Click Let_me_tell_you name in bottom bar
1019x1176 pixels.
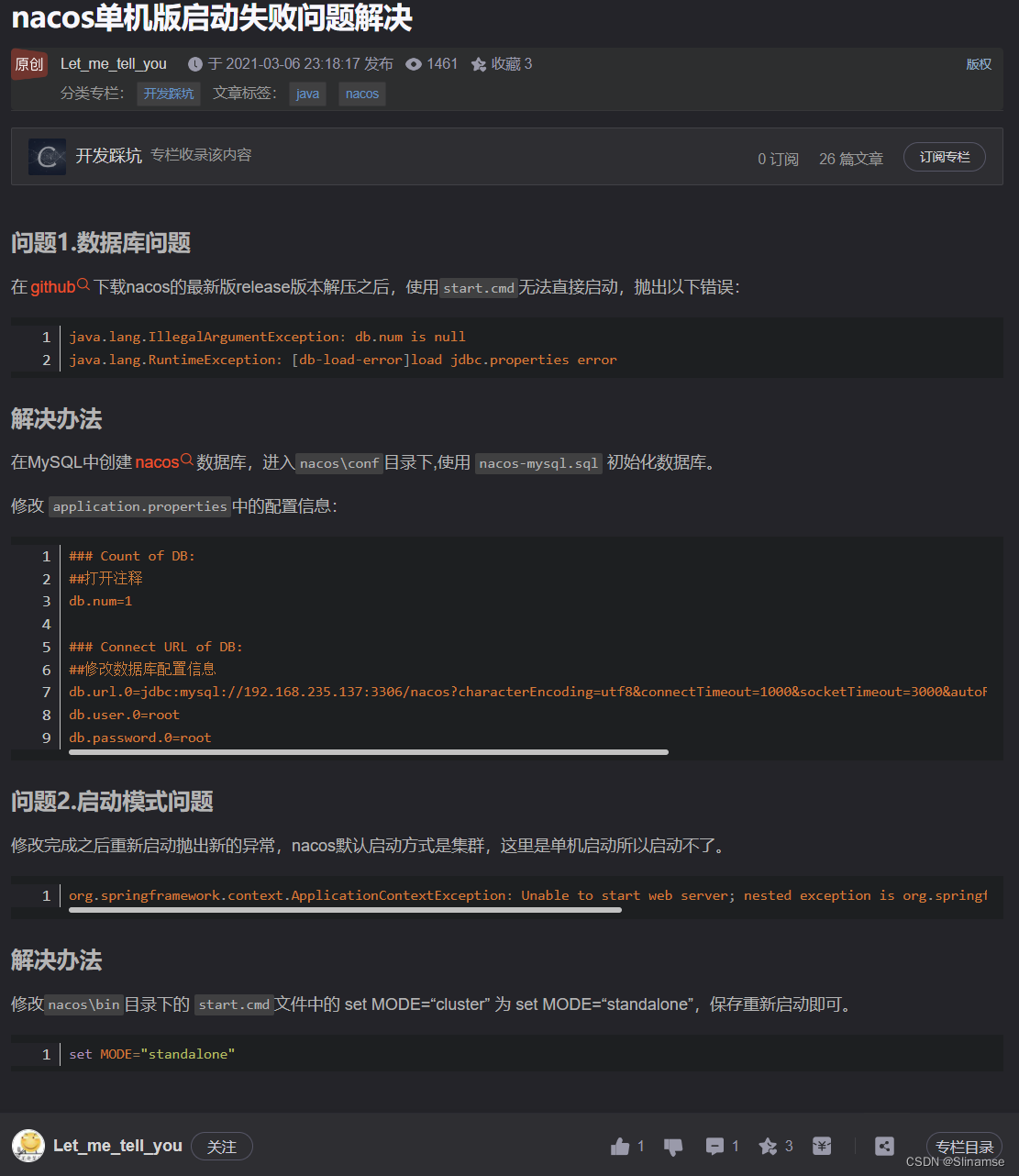coord(117,1146)
